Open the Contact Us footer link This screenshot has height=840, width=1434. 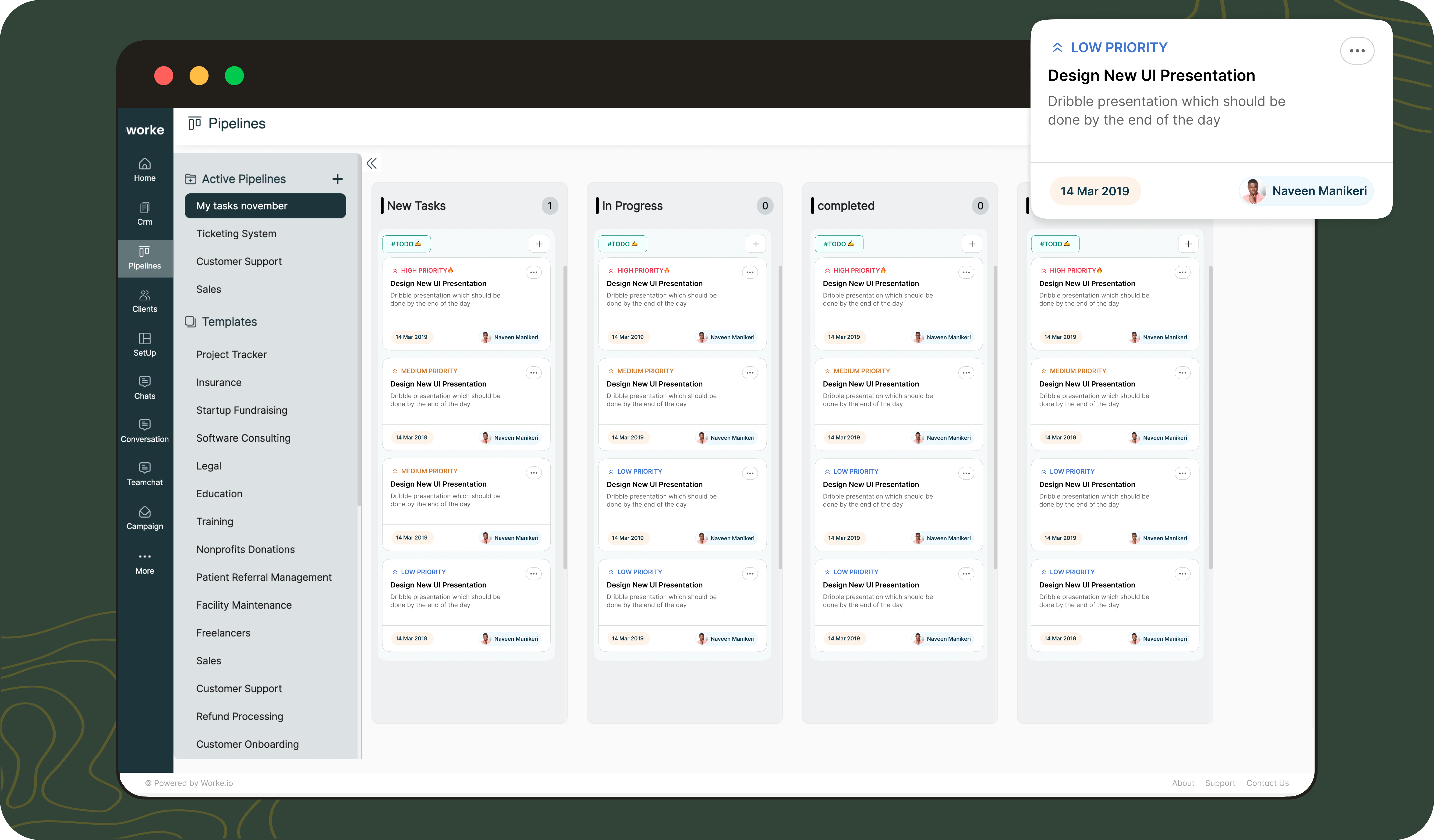tap(1267, 783)
